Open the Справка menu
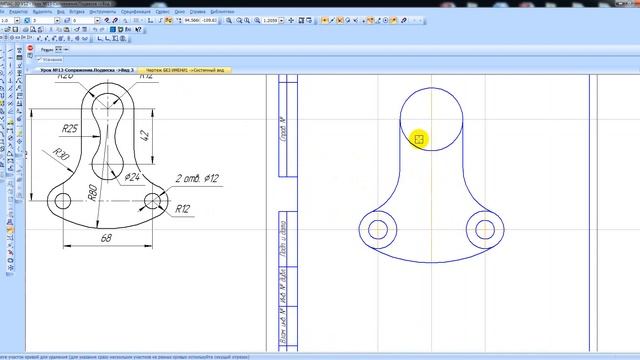The image size is (640, 360). [198, 12]
